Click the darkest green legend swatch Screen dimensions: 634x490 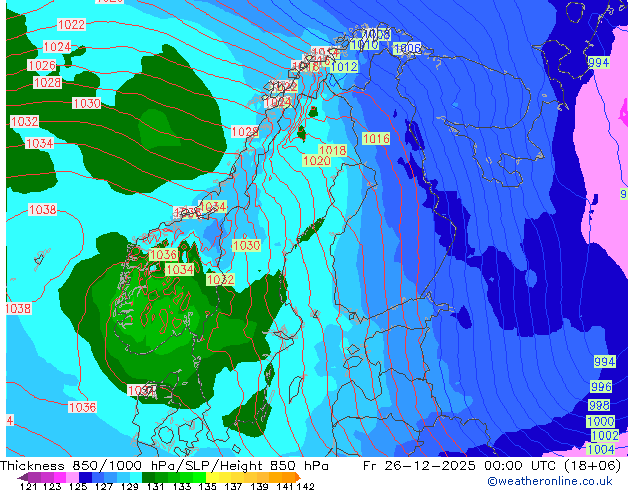point(148,477)
